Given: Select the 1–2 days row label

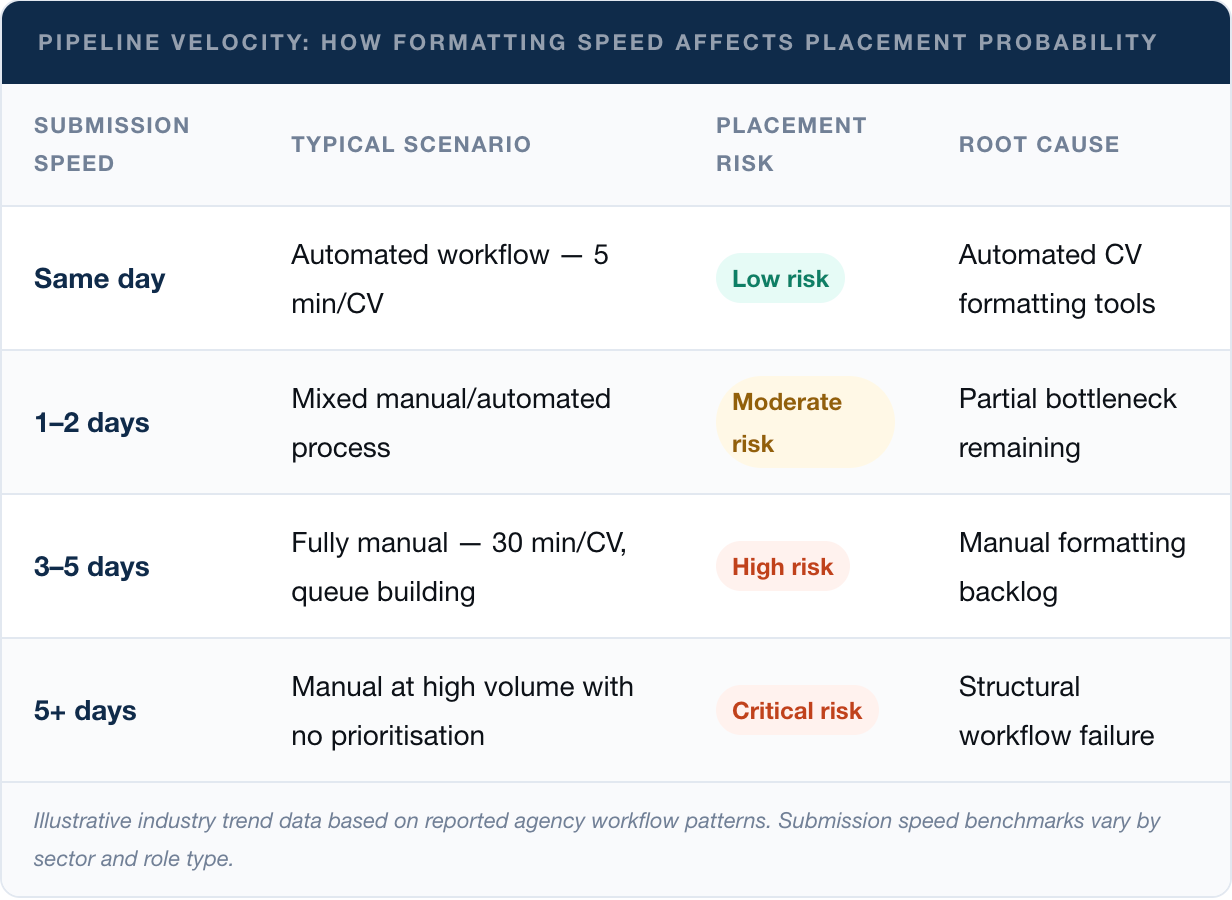Looking at the screenshot, I should coord(91,423).
